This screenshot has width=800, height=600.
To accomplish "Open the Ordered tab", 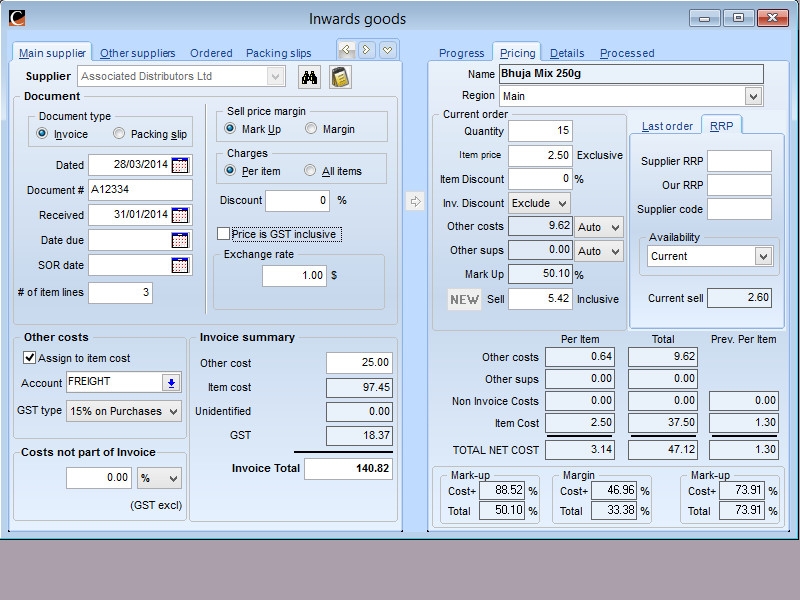I will (x=211, y=53).
